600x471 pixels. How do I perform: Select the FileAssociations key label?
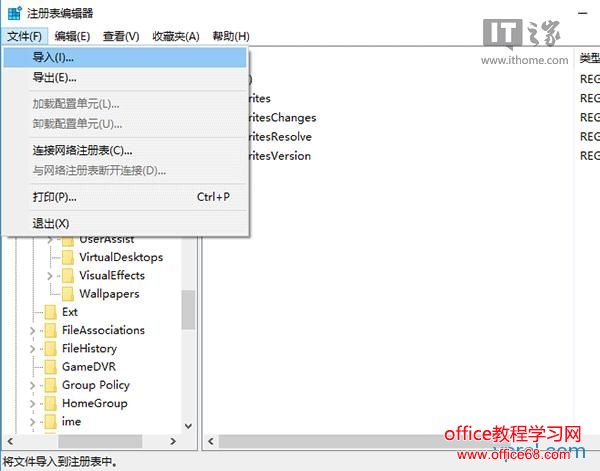pyautogui.click(x=103, y=330)
